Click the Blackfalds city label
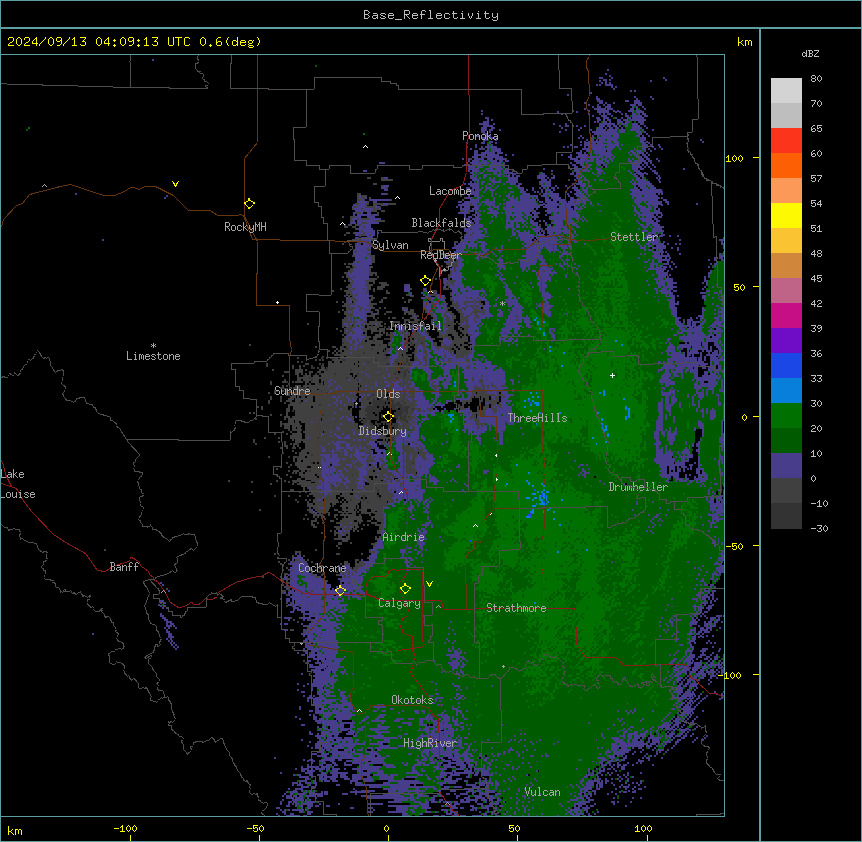 (x=441, y=223)
